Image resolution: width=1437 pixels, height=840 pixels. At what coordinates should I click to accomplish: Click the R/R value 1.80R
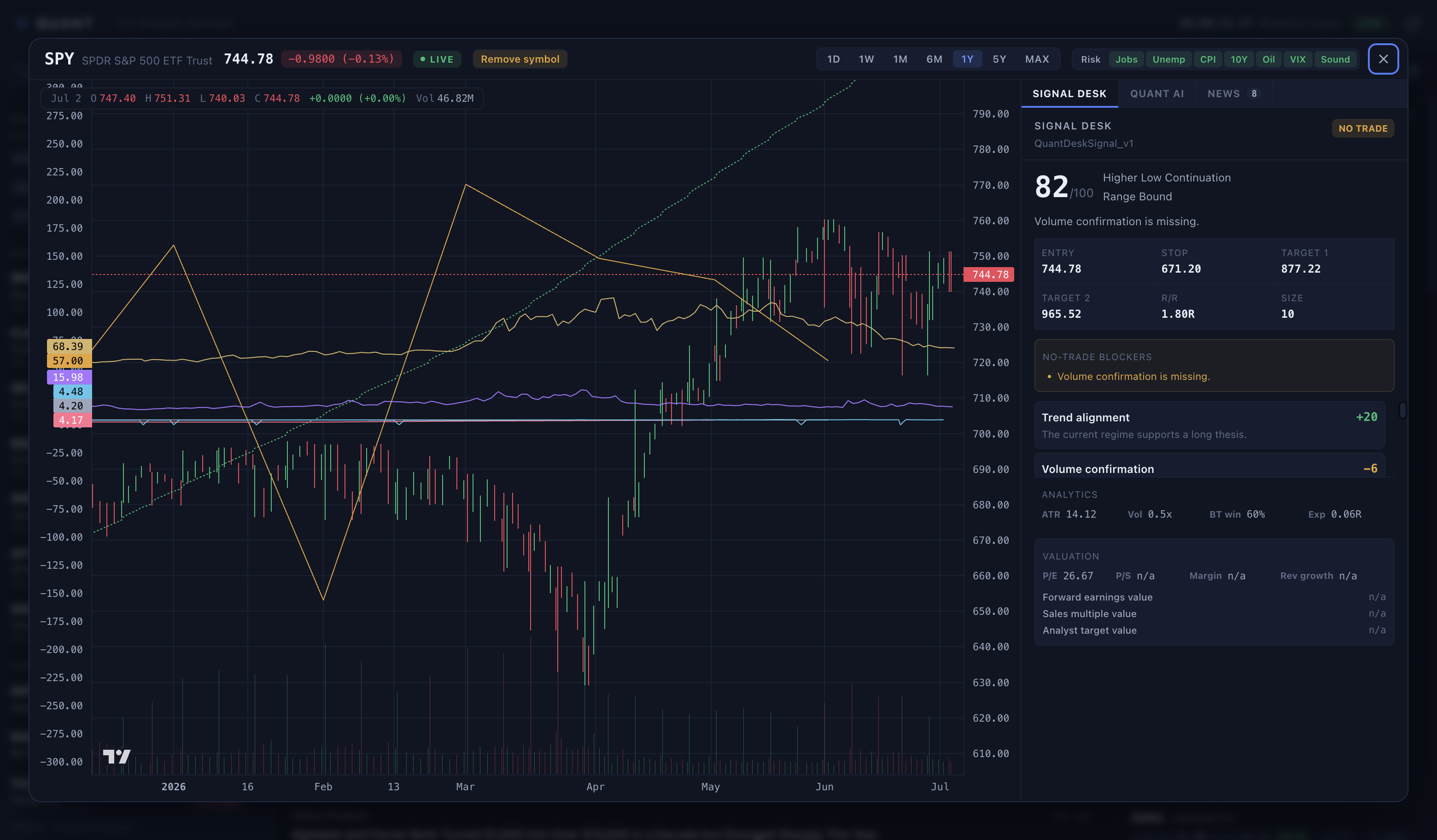[1178, 314]
